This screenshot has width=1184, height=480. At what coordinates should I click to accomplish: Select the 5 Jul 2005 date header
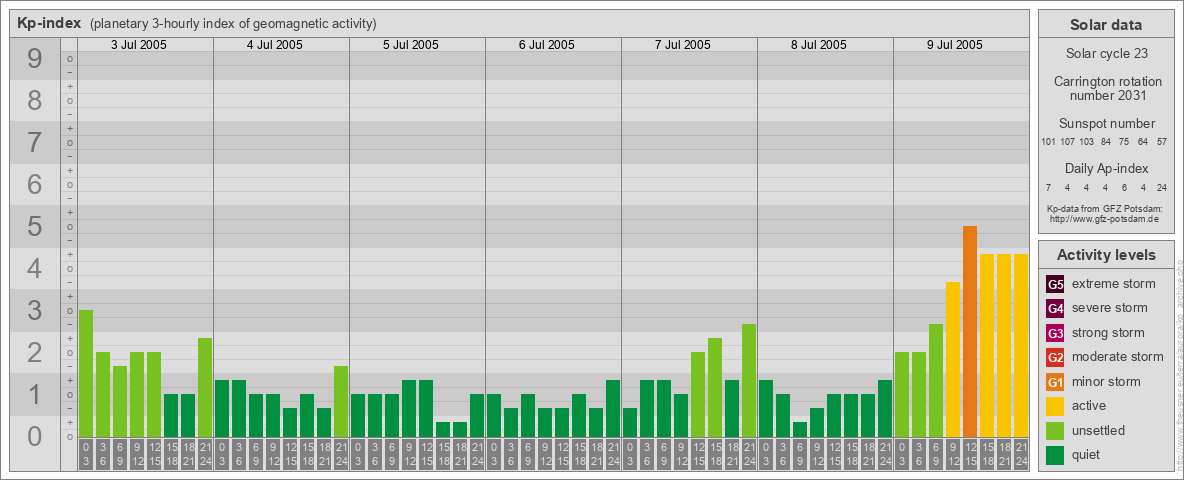[x=411, y=45]
